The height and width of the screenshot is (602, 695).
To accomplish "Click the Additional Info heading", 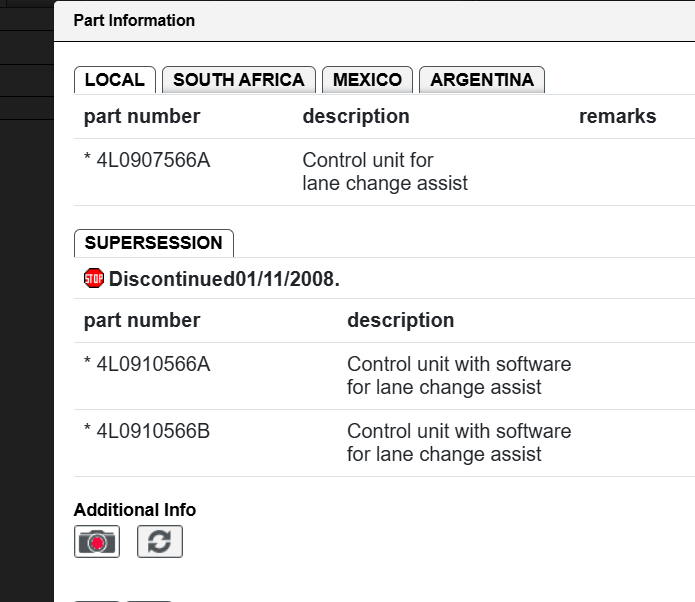I will click(x=135, y=510).
